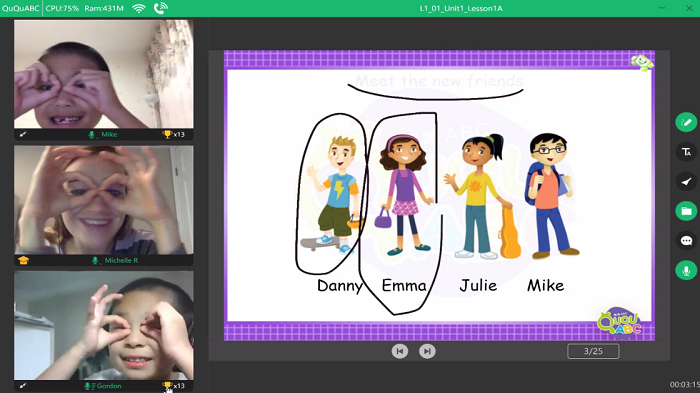Screen dimensions: 700x393
Task: Open the chat bubble icon
Action: 686,241
